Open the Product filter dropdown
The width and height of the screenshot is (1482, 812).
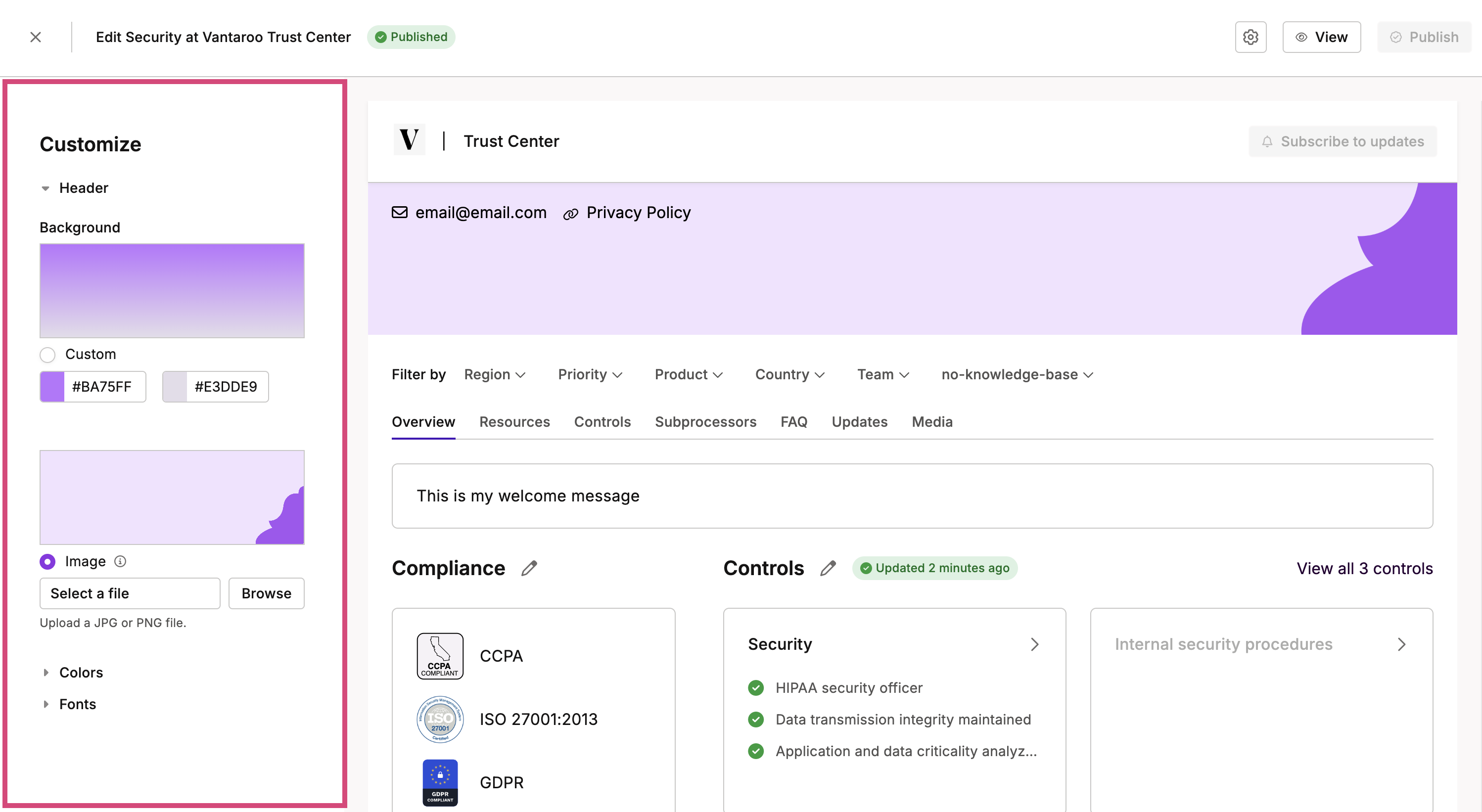click(x=688, y=374)
